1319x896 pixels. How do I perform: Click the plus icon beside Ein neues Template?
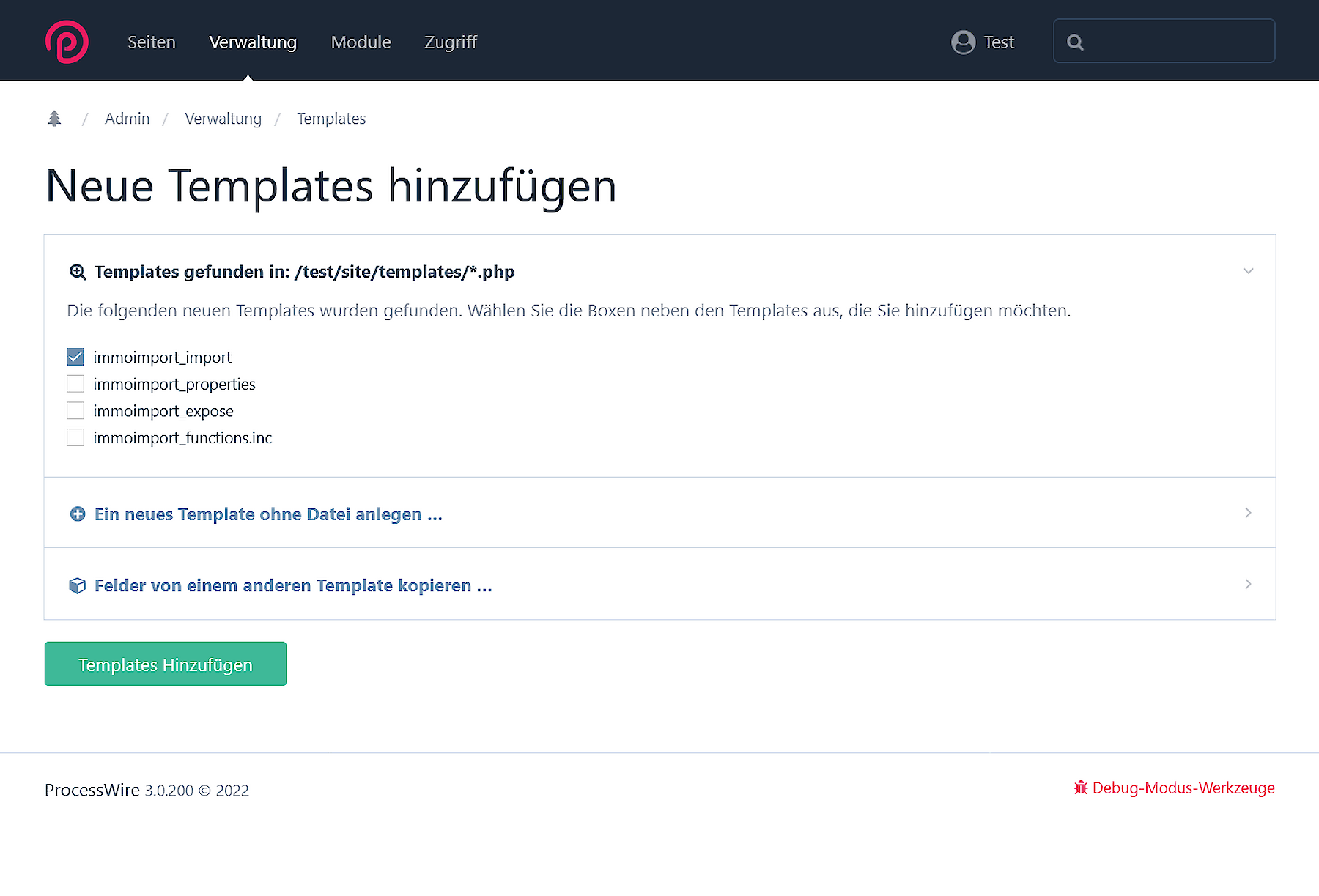(x=77, y=514)
